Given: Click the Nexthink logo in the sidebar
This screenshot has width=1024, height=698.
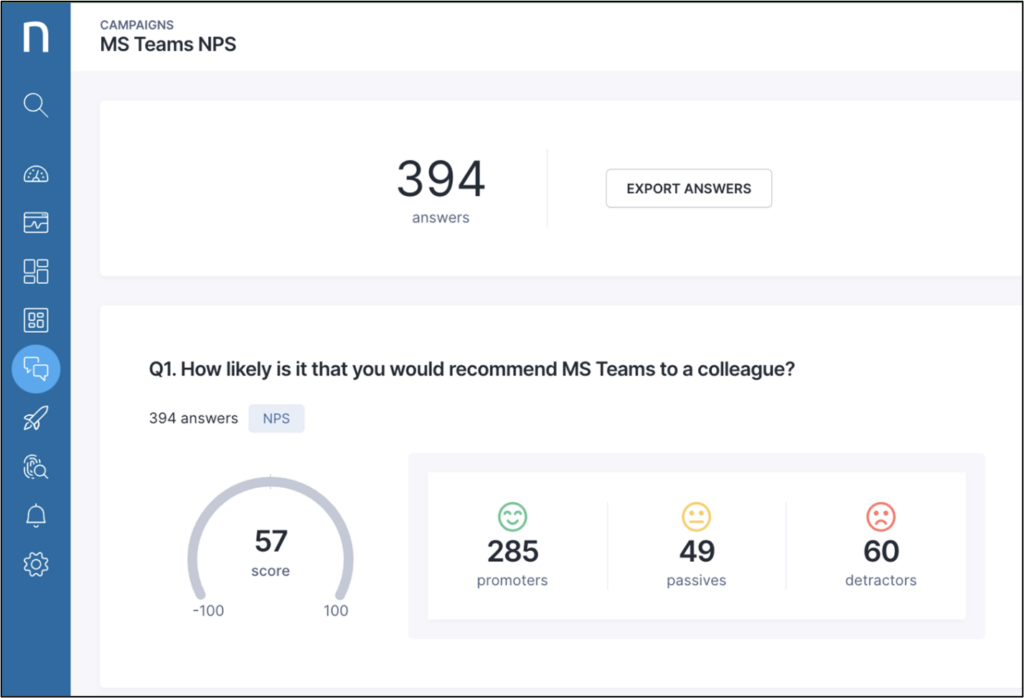Looking at the screenshot, I should (36, 38).
